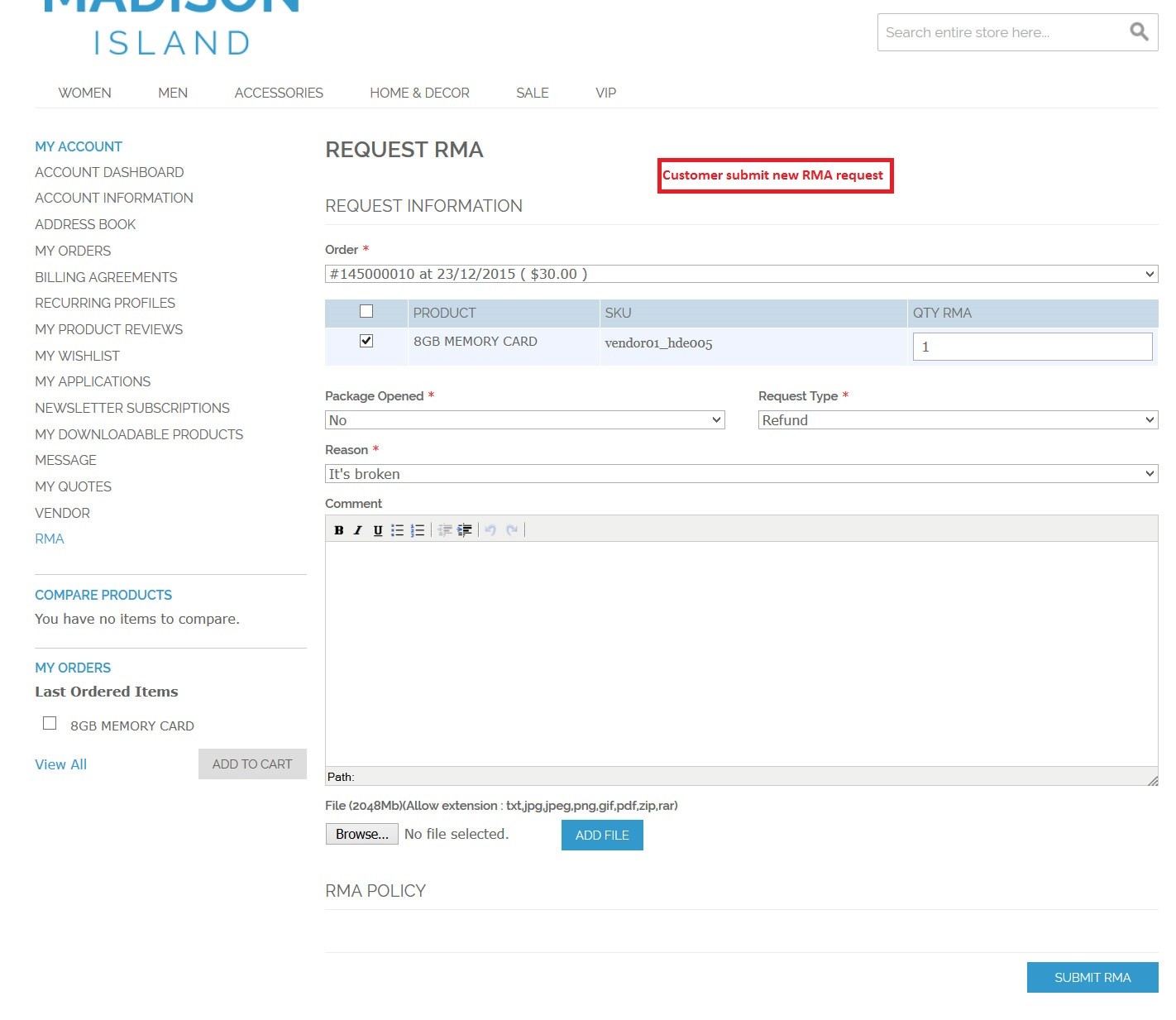Open the Vendor sidebar link
1176x1020 pixels.
point(62,513)
